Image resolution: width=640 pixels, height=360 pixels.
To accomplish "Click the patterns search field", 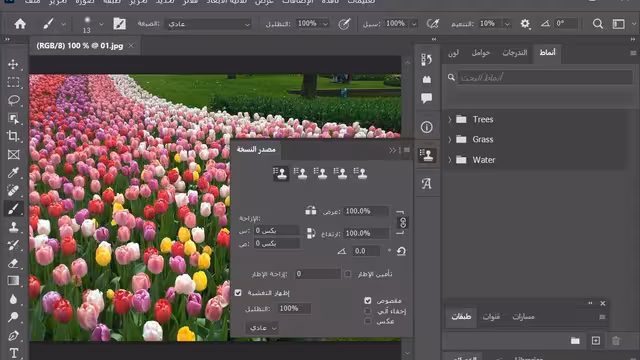I will [x=545, y=77].
